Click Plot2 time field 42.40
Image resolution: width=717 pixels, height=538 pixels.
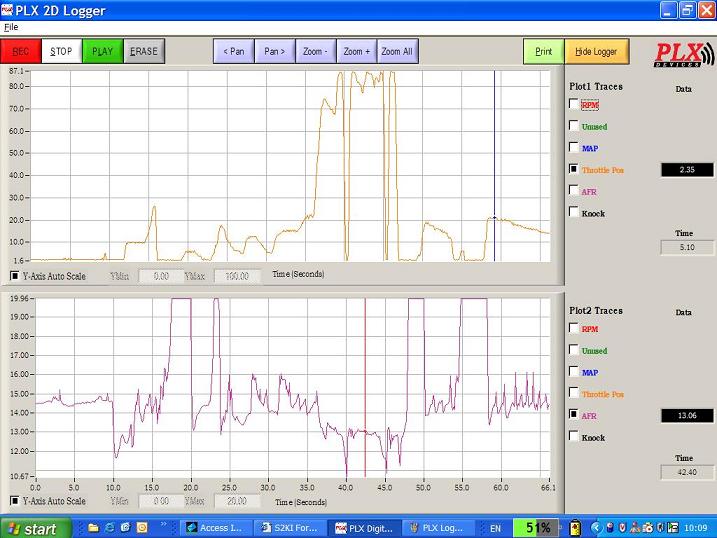687,472
